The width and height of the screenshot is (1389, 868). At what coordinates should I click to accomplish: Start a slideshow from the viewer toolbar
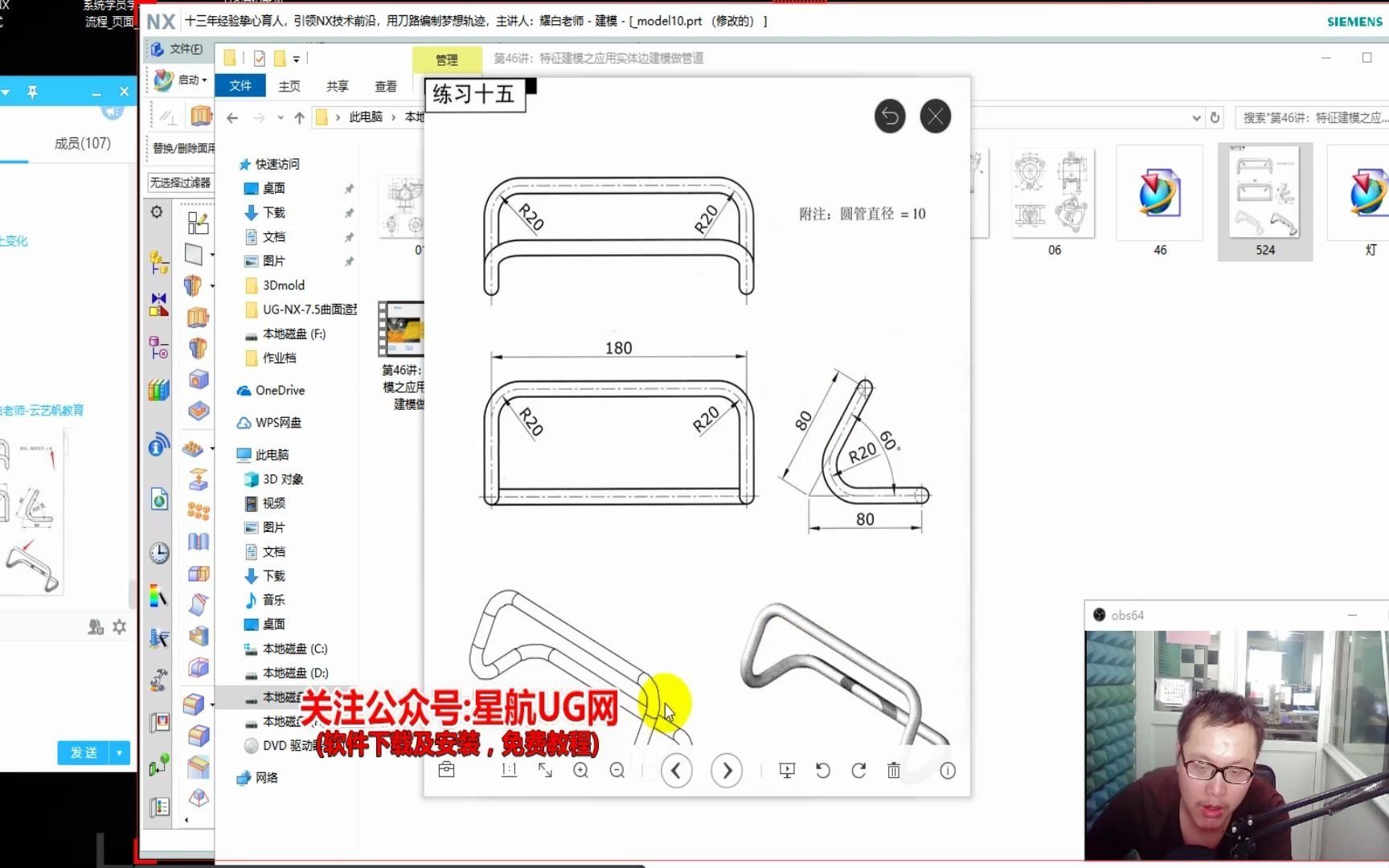click(787, 770)
